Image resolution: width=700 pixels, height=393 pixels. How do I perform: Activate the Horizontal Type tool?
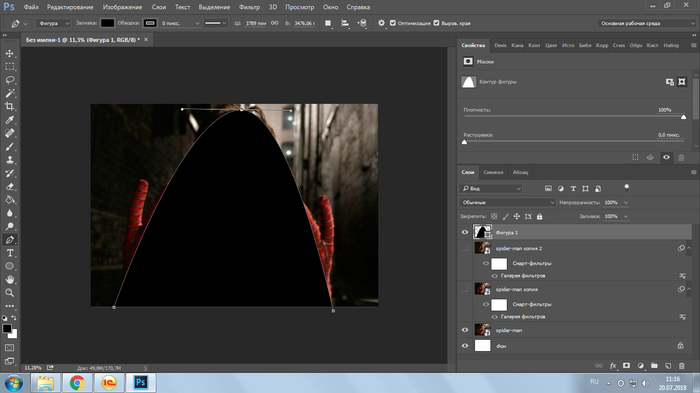(9, 253)
